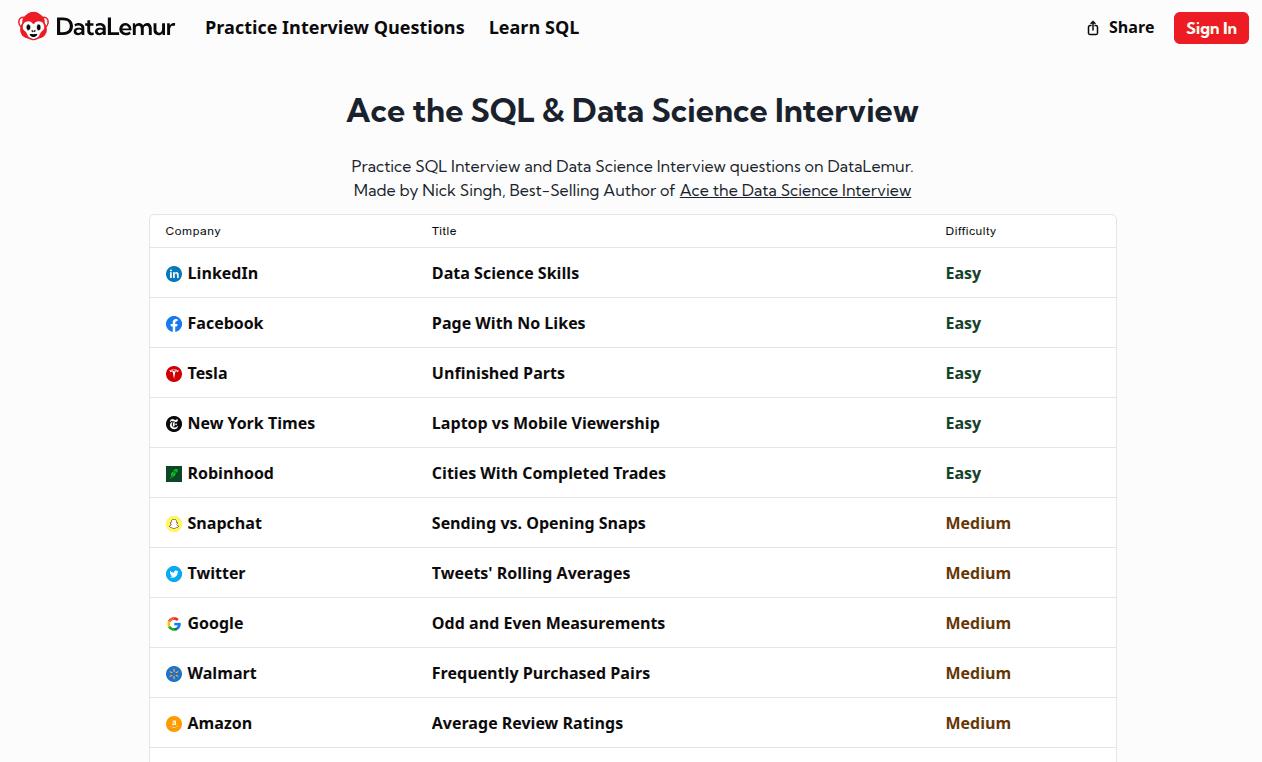Click the DataLemur brand name text
Image resolution: width=1262 pixels, height=762 pixels.
pyautogui.click(x=115, y=28)
